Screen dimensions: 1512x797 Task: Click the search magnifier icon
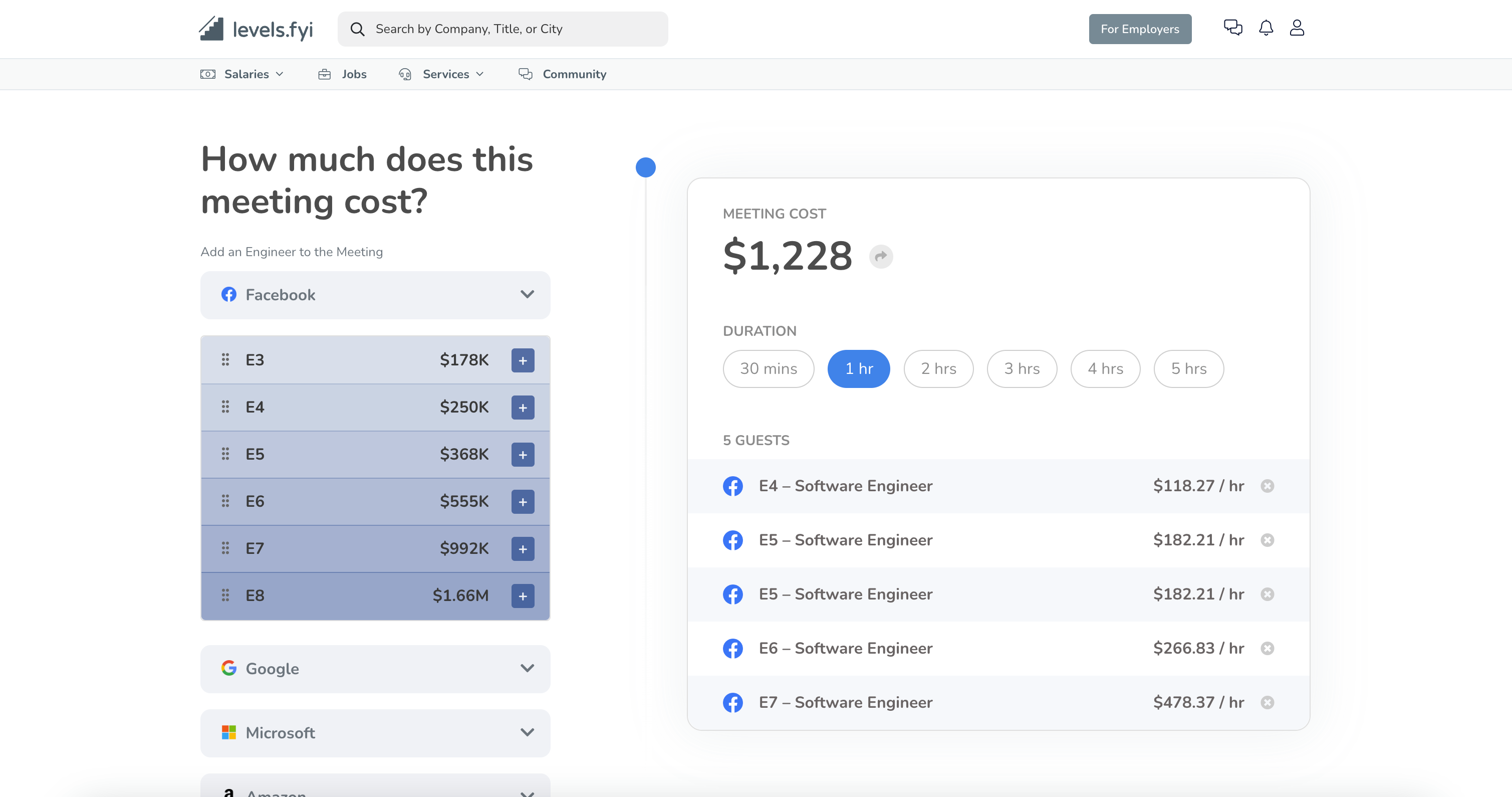point(357,29)
